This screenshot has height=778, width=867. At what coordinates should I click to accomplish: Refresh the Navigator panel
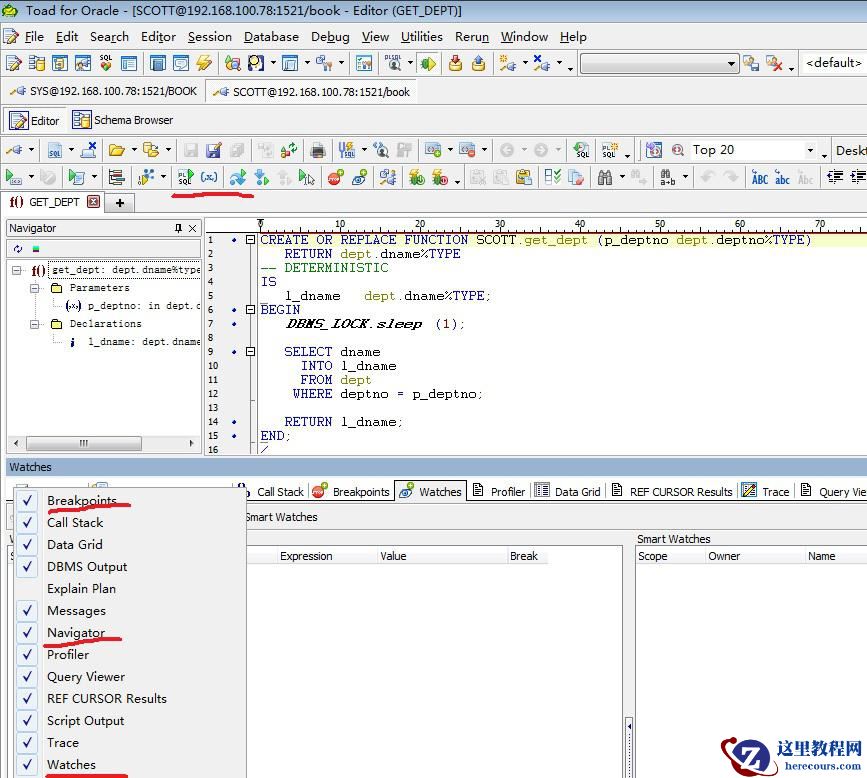pos(18,249)
